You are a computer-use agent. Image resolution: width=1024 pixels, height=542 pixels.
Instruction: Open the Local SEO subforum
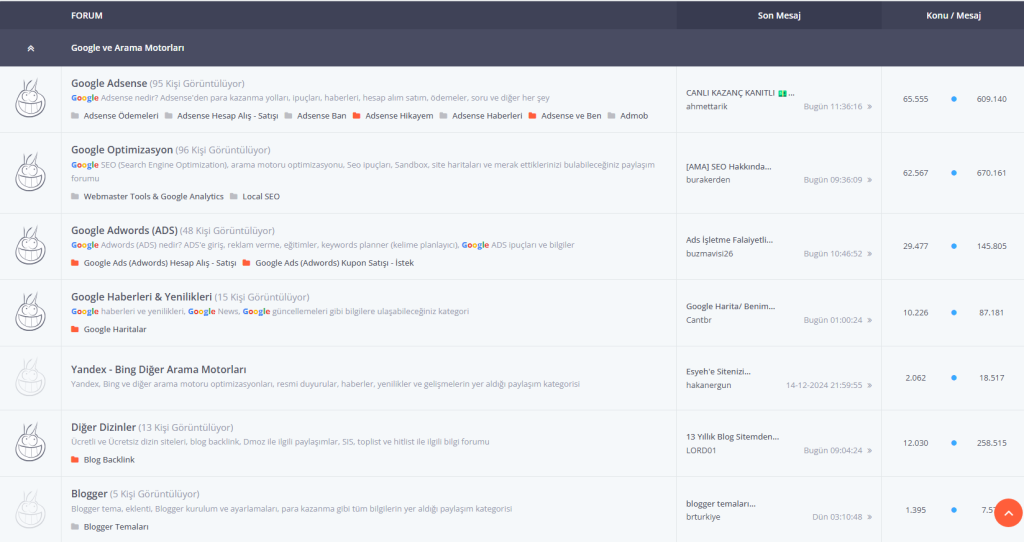click(261, 197)
